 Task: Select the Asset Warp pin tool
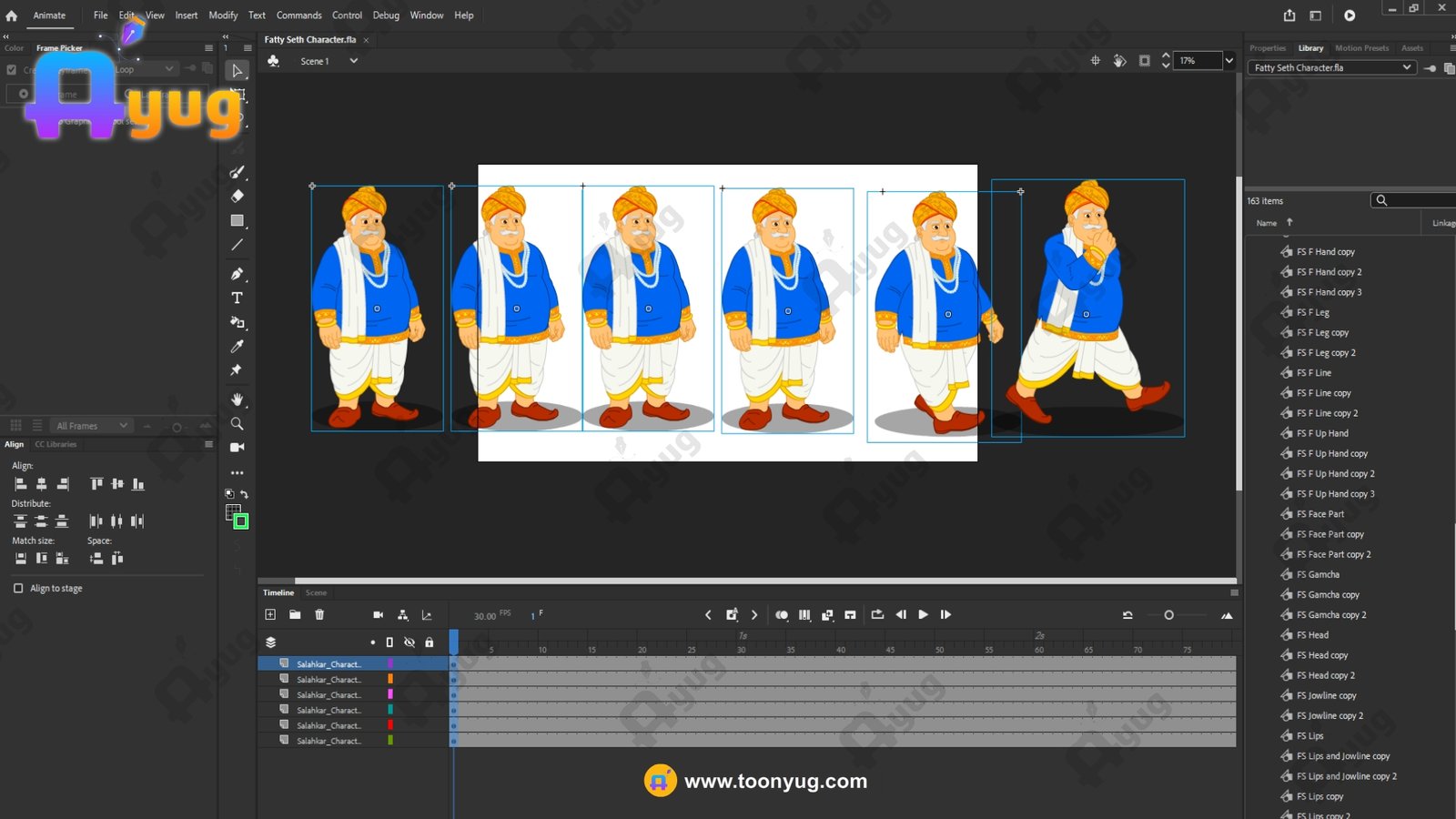coord(238,370)
